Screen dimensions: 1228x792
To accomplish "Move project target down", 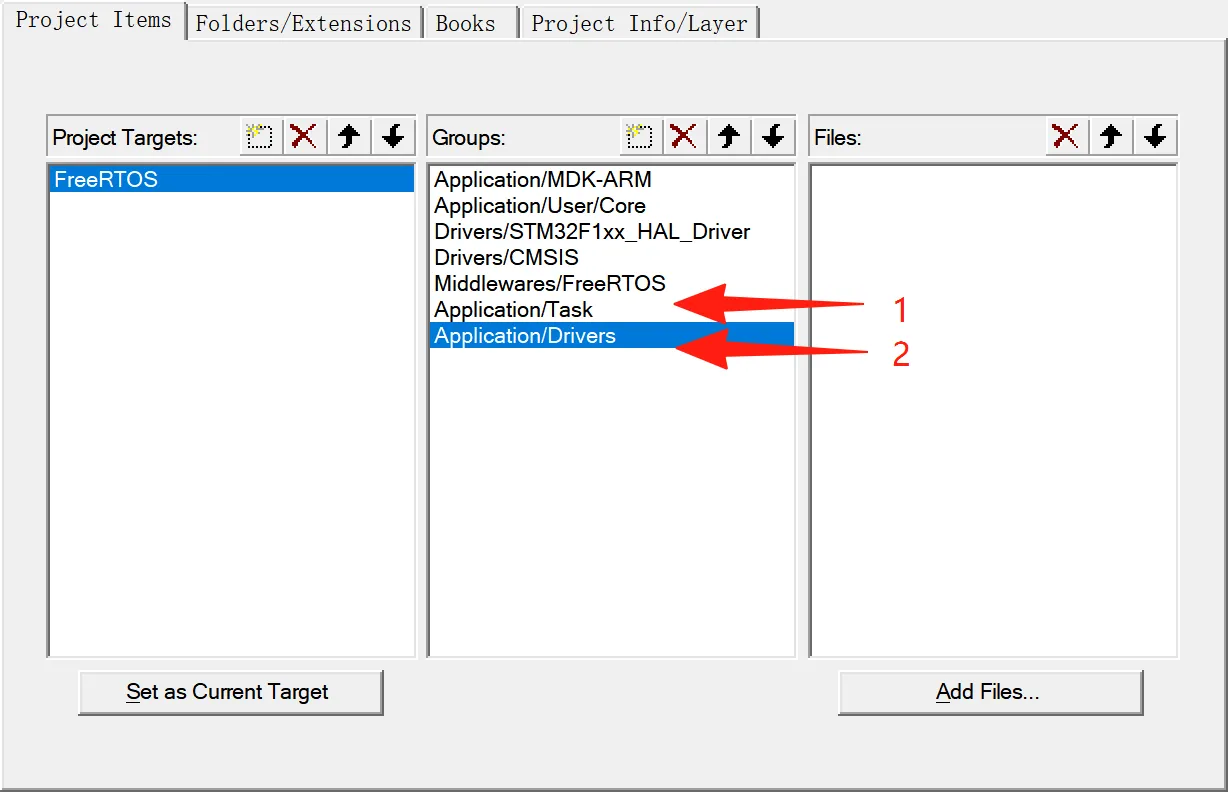I will pyautogui.click(x=393, y=137).
